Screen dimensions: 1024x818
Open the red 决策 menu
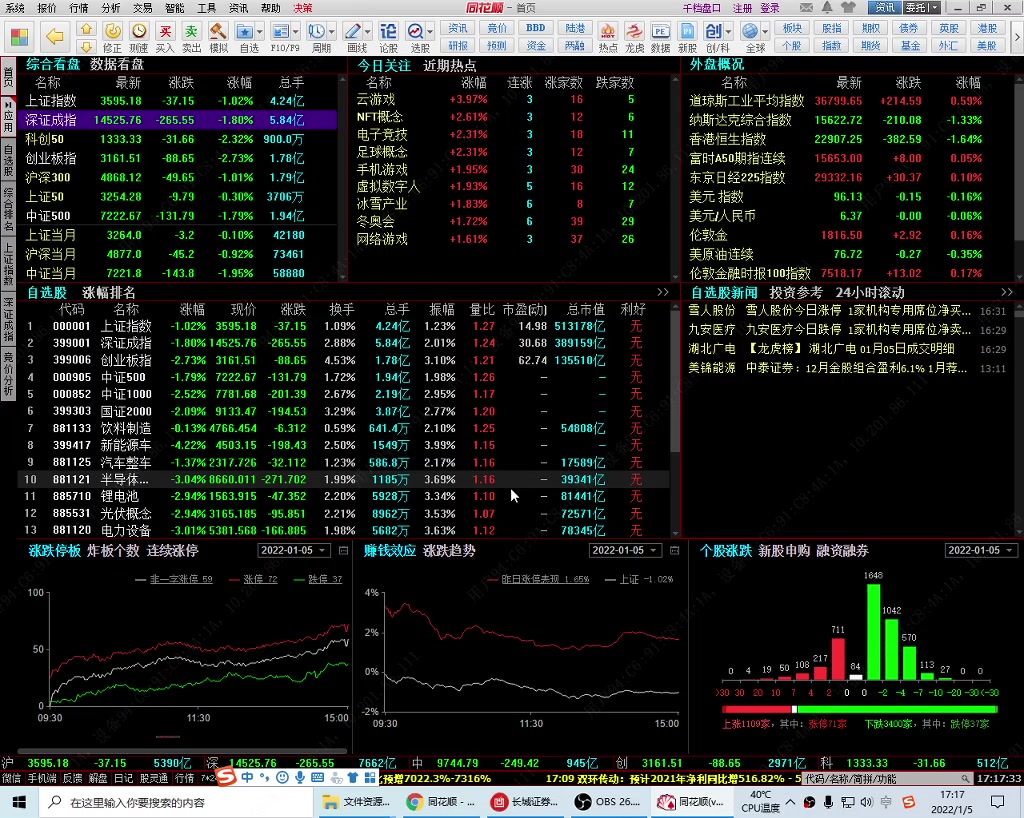tap(302, 8)
